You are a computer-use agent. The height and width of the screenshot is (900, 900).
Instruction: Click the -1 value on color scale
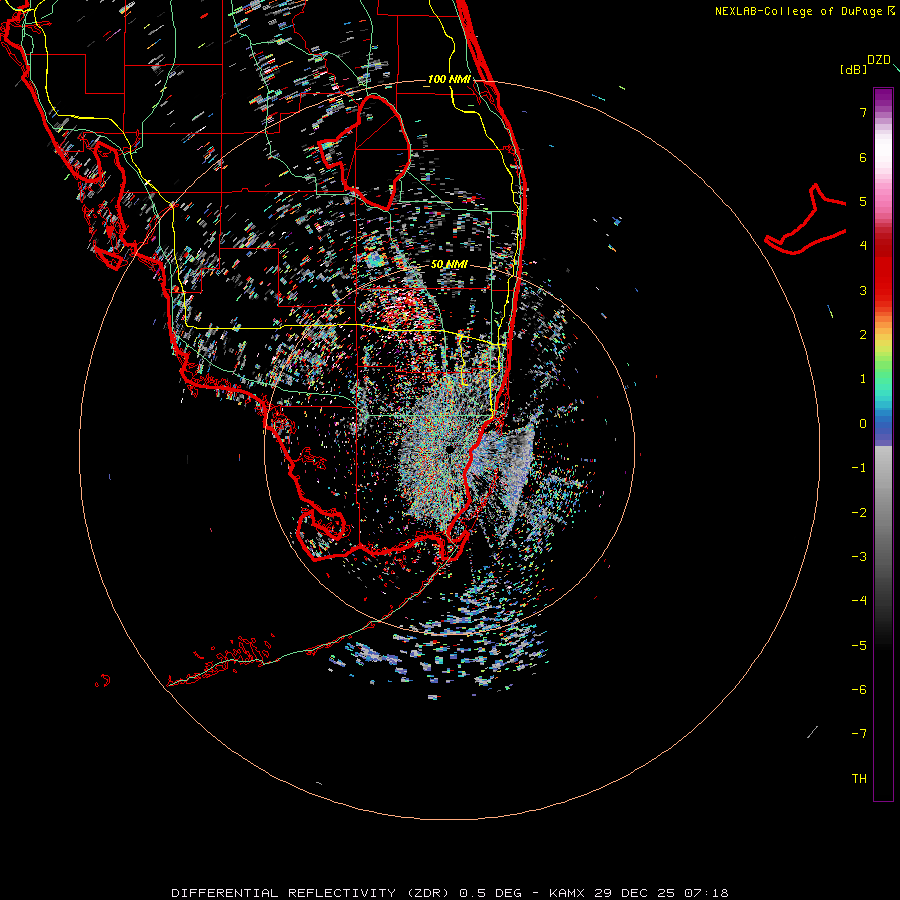click(x=859, y=468)
